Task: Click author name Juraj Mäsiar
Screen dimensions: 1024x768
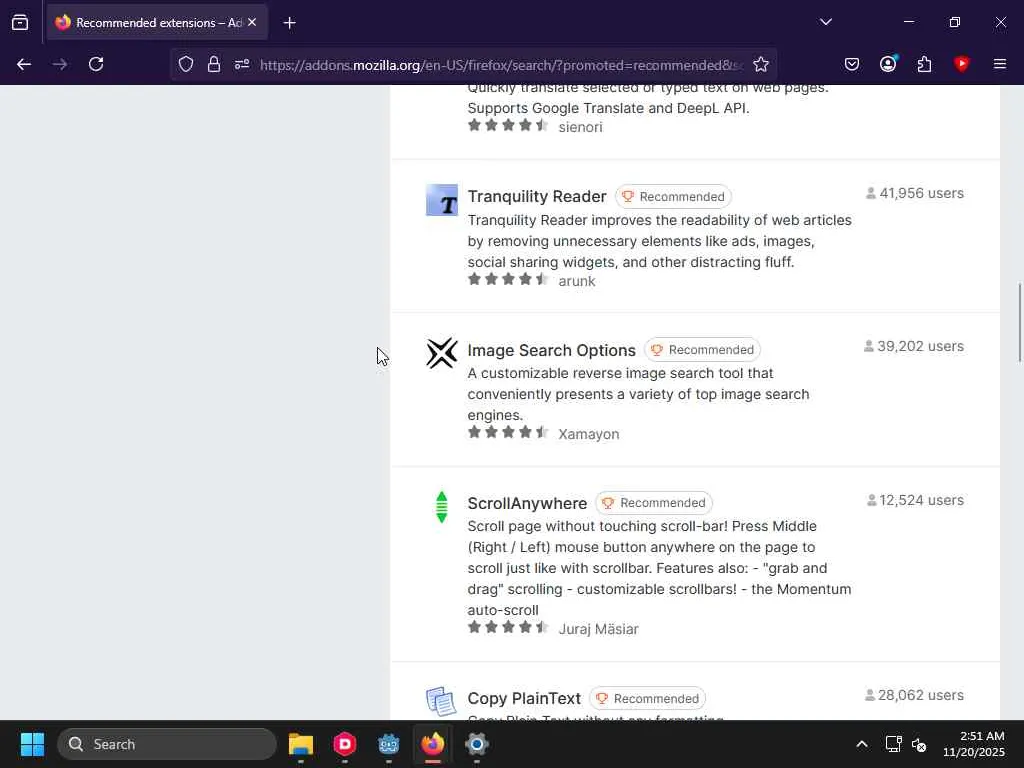Action: (x=598, y=629)
